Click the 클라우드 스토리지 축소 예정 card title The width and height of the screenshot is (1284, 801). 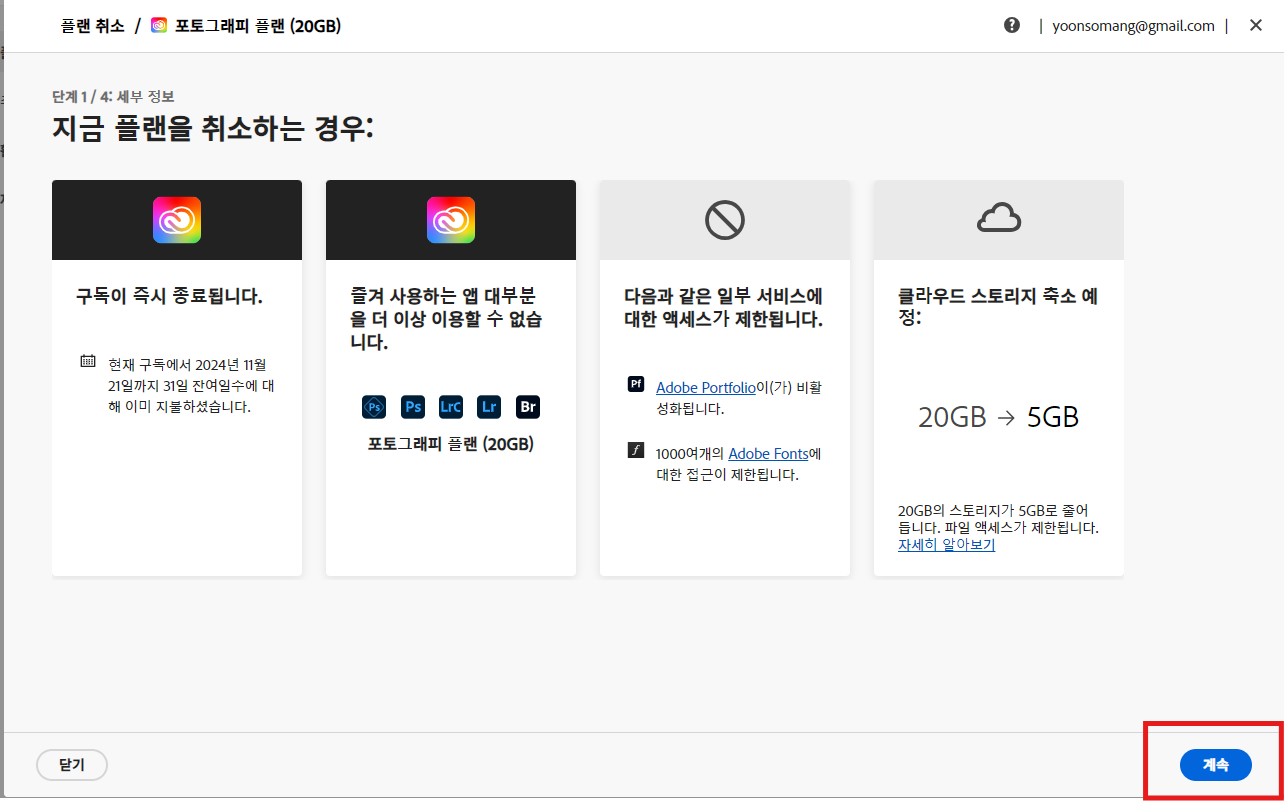pyautogui.click(x=998, y=307)
